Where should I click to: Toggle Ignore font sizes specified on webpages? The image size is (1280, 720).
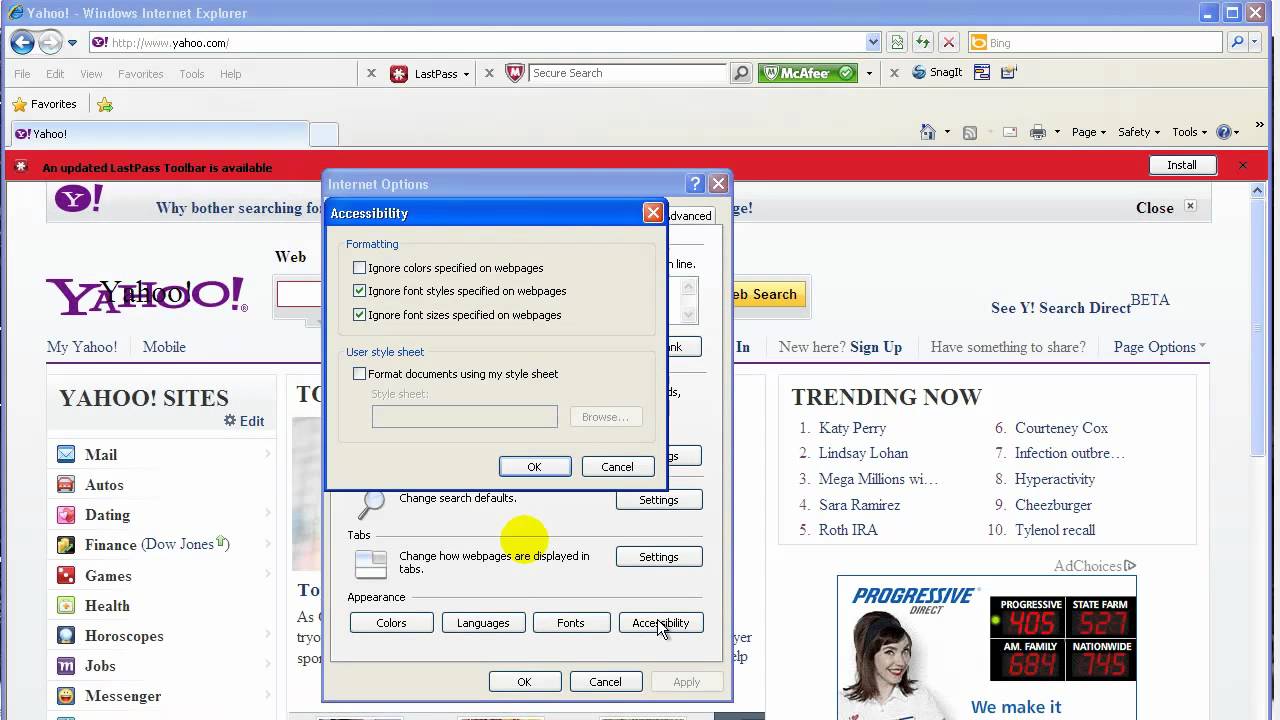(x=360, y=315)
